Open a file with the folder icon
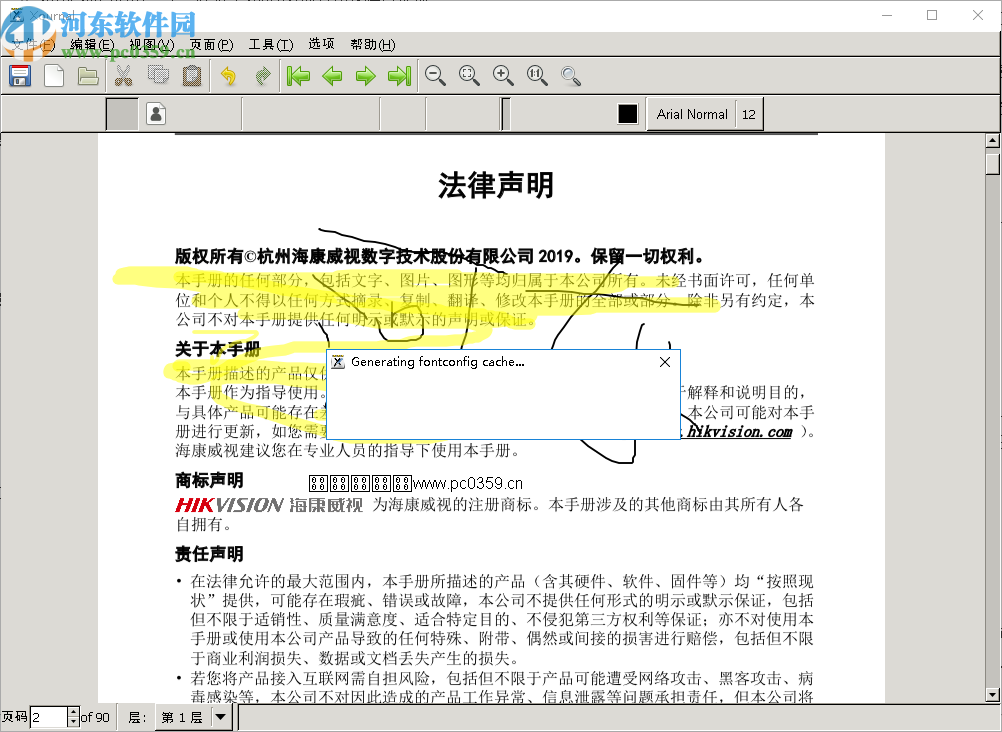 pyautogui.click(x=88, y=75)
